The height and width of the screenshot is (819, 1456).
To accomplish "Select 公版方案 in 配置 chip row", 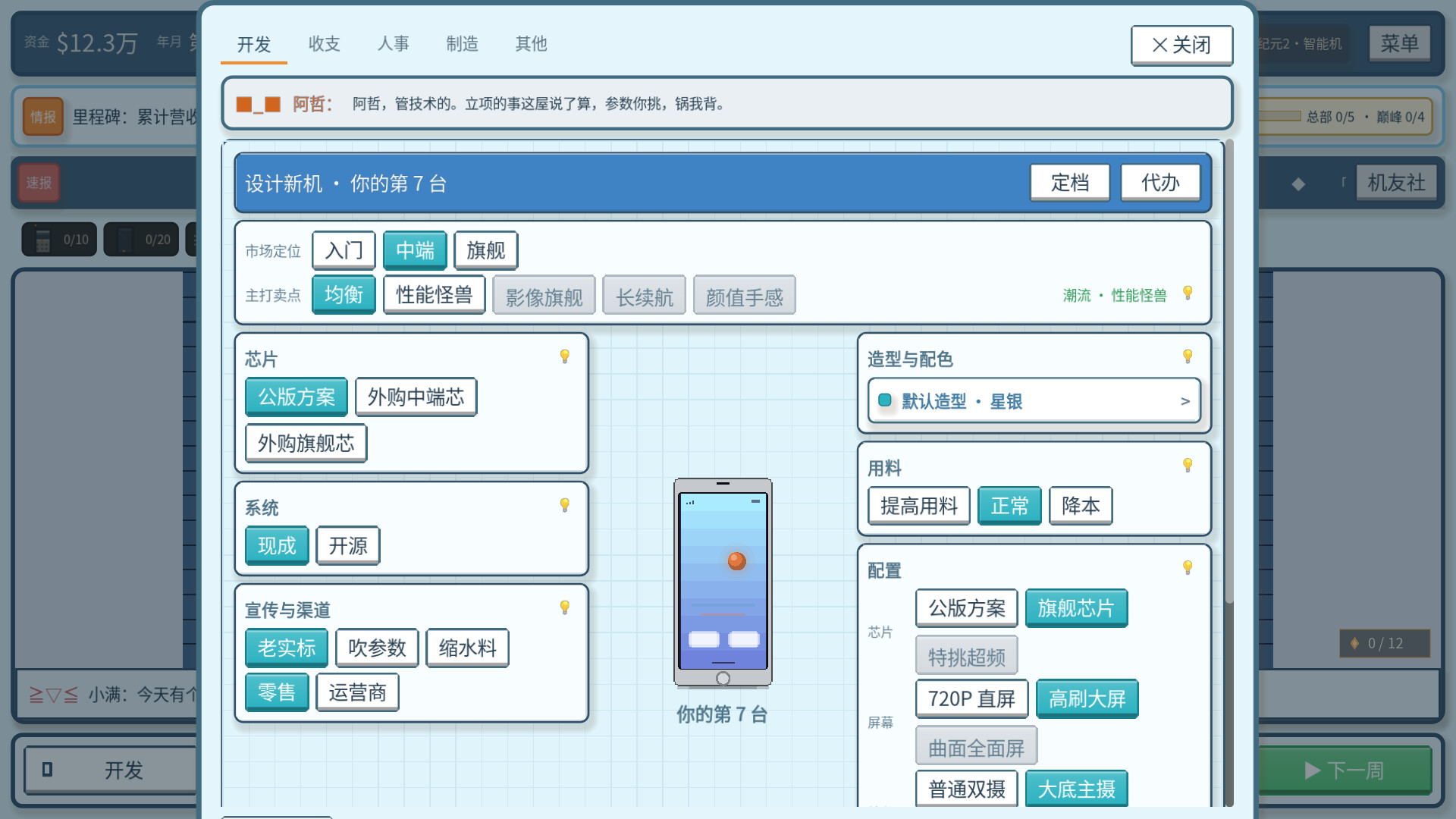I will tap(967, 608).
